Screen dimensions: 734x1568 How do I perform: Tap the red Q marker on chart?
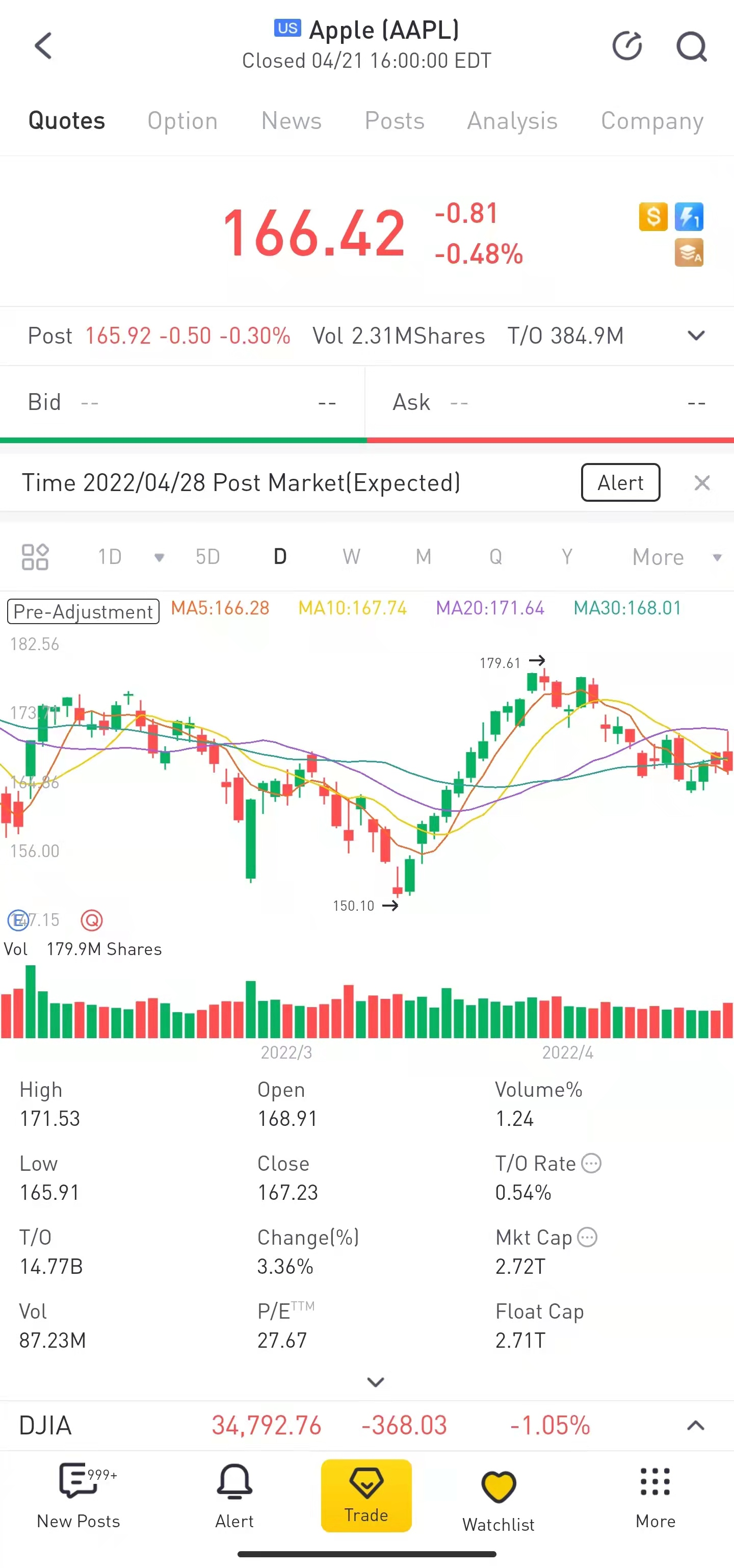pos(92,920)
